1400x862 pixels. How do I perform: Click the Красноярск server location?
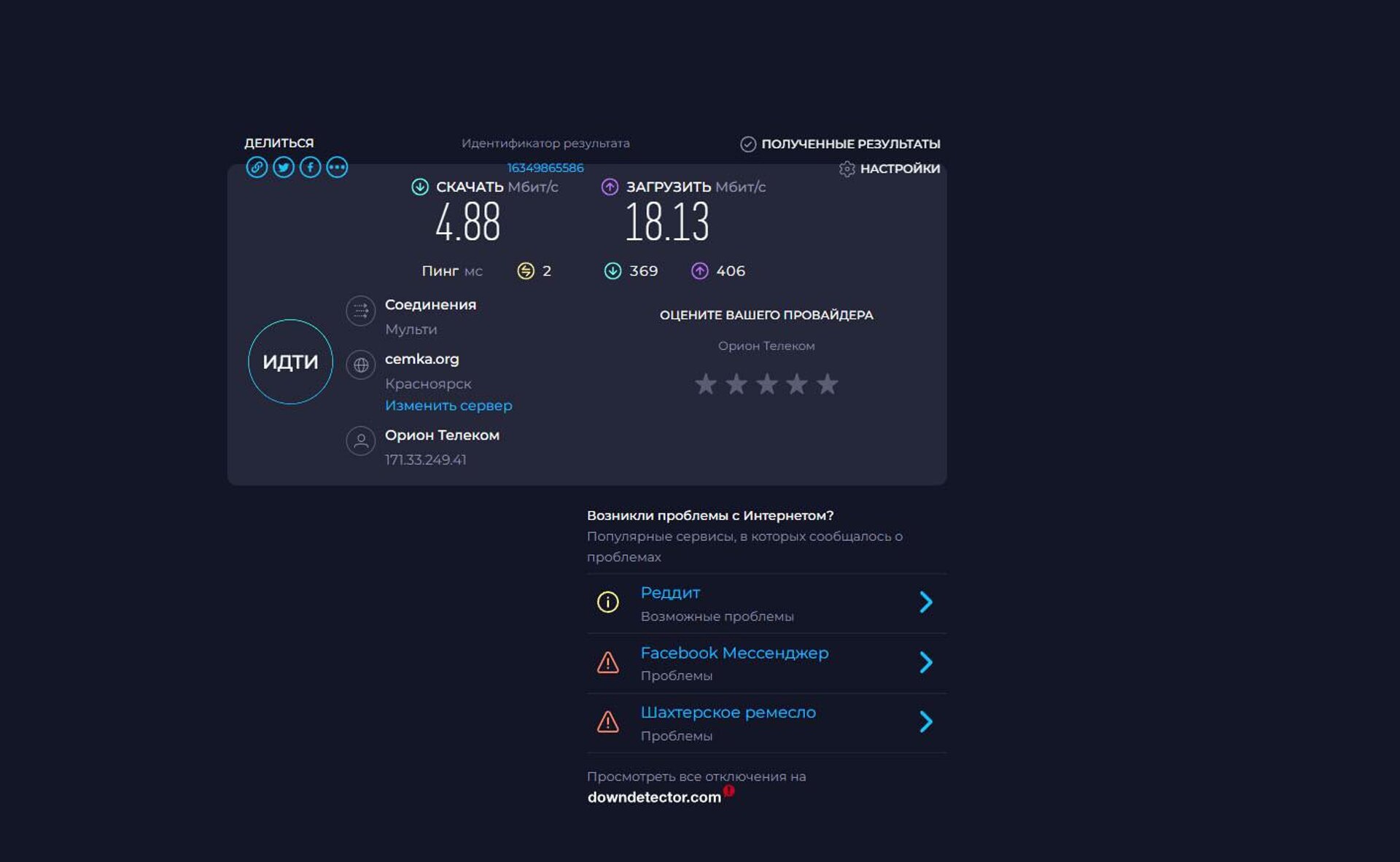[x=428, y=384]
